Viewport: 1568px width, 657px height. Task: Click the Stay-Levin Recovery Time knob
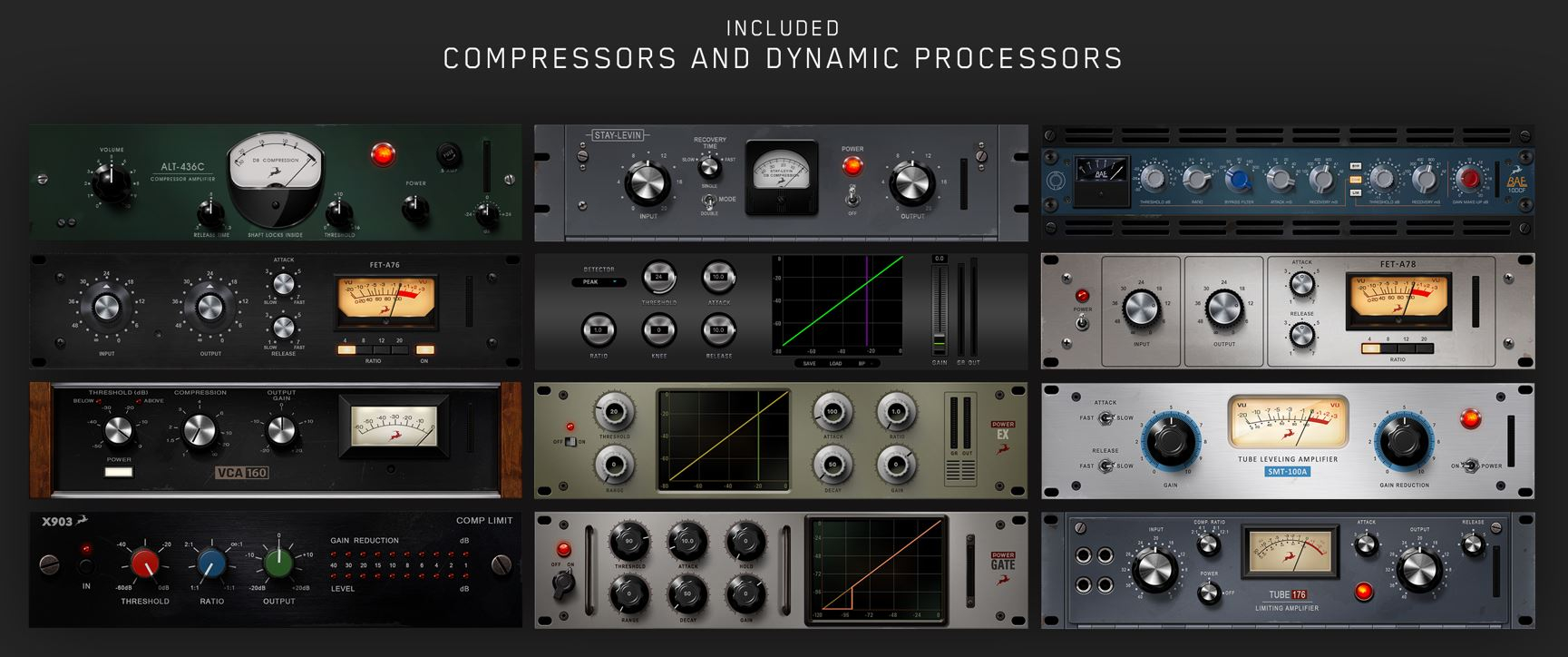pyautogui.click(x=710, y=166)
